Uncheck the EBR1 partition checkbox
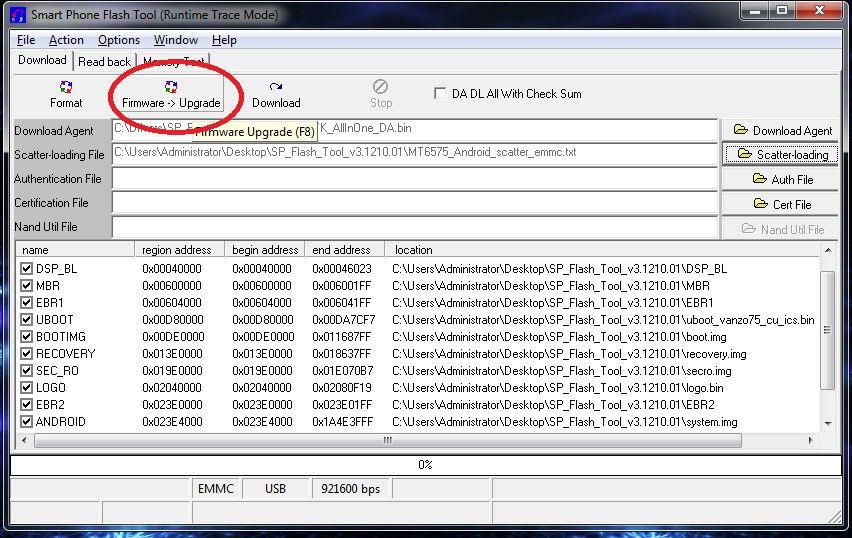The height and width of the screenshot is (538, 852). click(x=26, y=303)
